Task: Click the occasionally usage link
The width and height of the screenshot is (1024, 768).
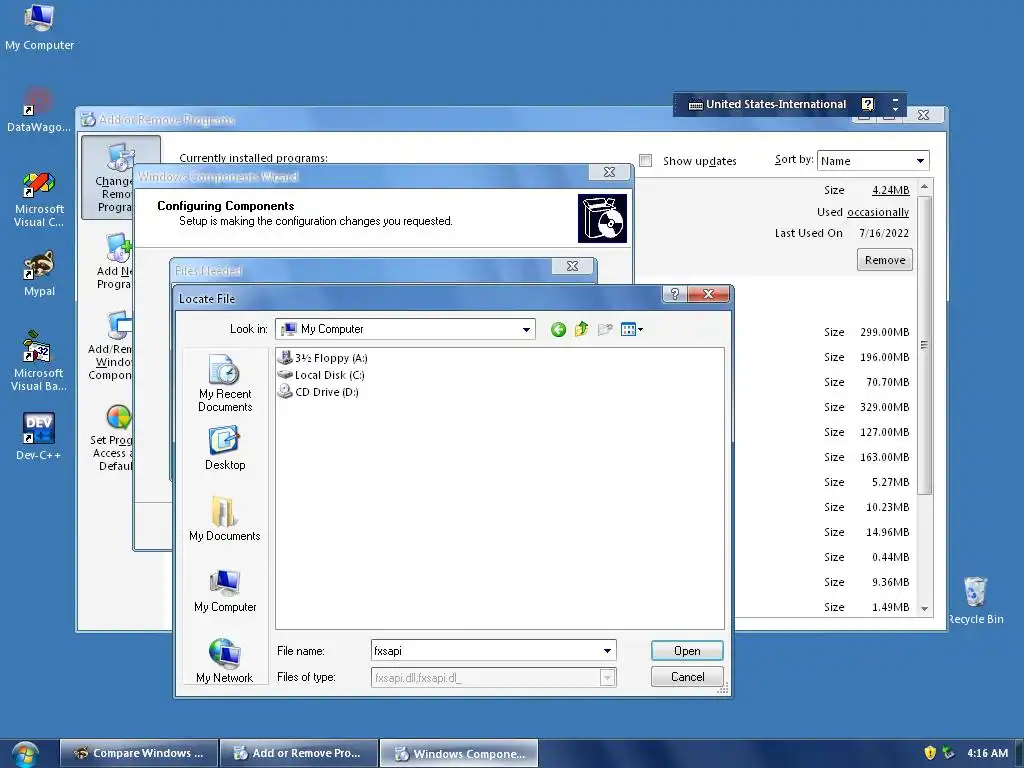Action: (878, 212)
